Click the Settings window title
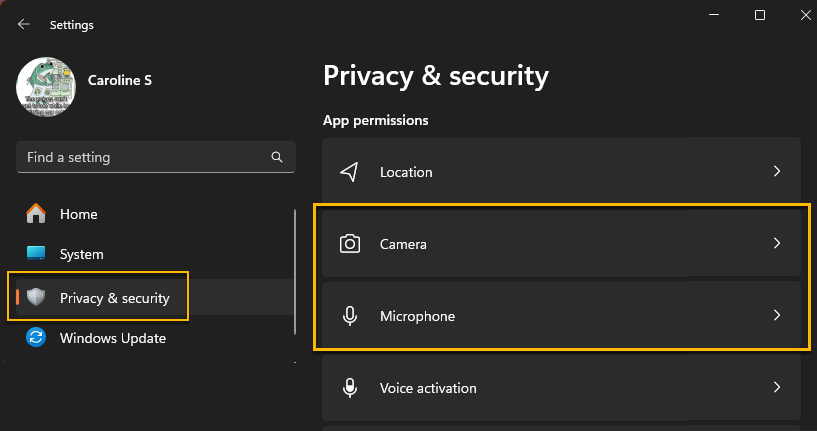 (72, 25)
